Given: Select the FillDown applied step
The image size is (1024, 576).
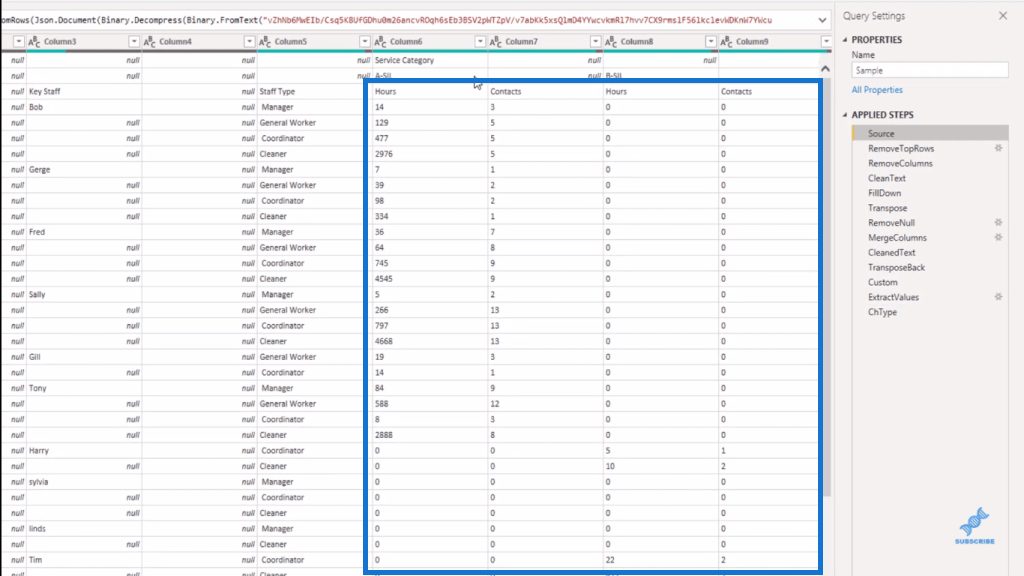Looking at the screenshot, I should (x=884, y=193).
